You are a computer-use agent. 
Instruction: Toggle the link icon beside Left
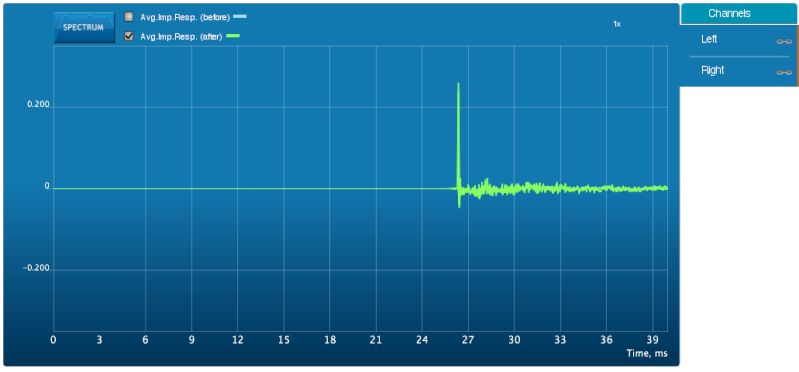tap(784, 41)
